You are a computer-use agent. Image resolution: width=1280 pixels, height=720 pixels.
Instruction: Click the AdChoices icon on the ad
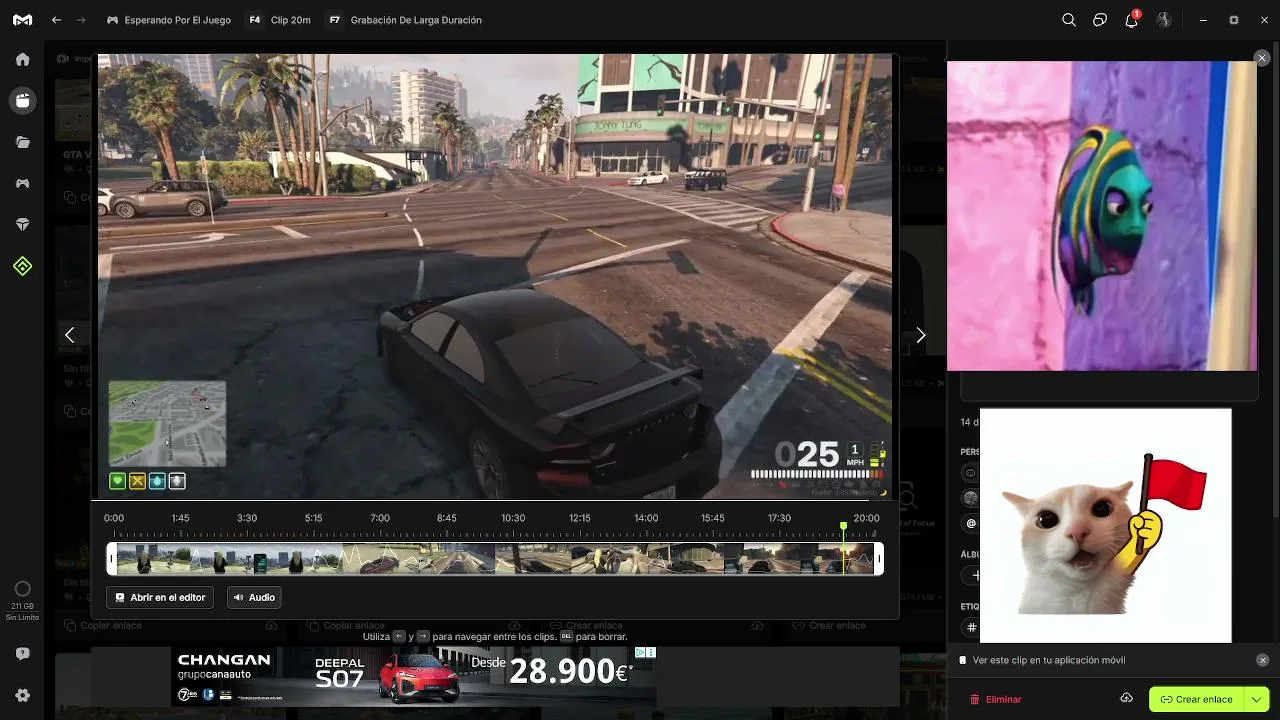[641, 652]
